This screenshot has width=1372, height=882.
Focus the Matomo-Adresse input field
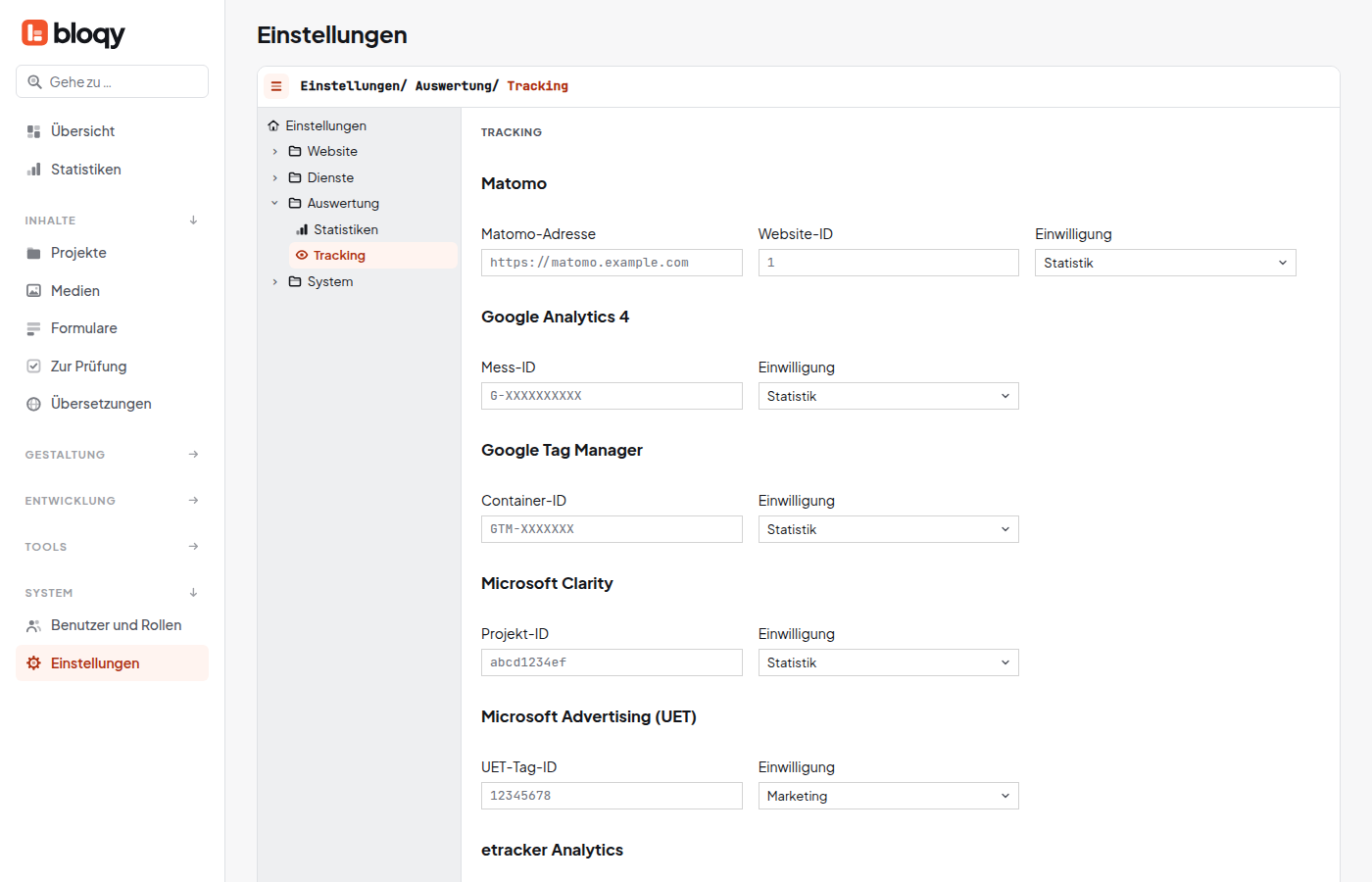pyautogui.click(x=612, y=263)
